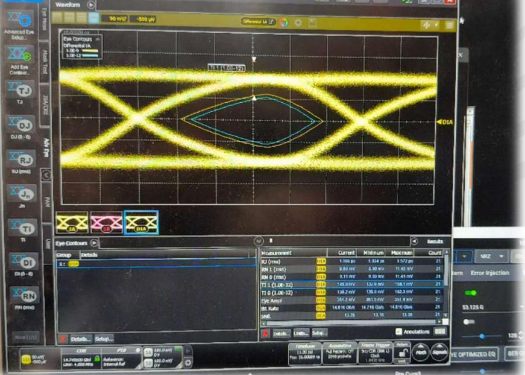Select the yellow 1A waveform thumbnail
The width and height of the screenshot is (525, 375).
pyautogui.click(x=72, y=223)
